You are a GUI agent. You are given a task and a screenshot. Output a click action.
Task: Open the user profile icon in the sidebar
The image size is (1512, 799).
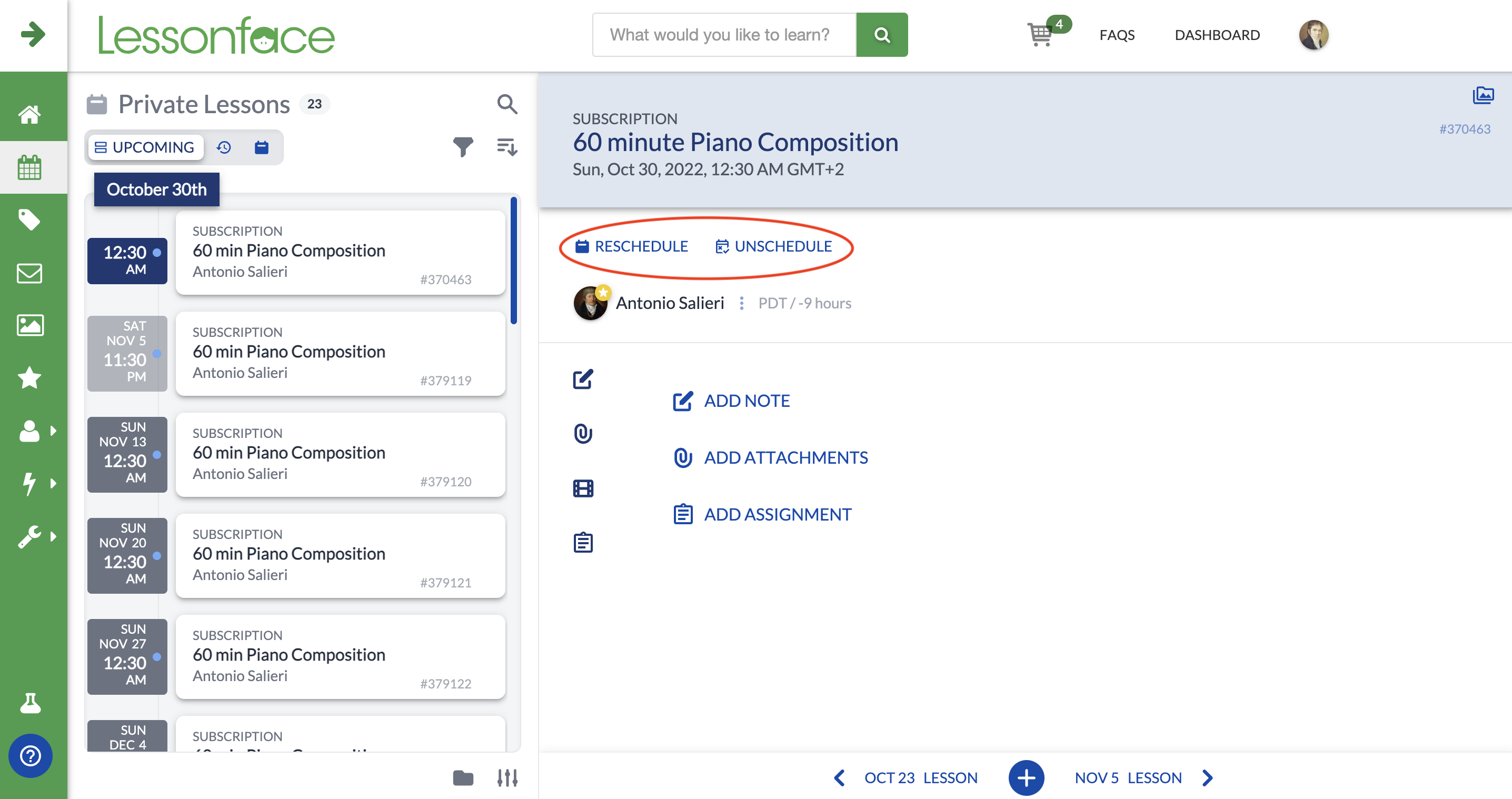[x=29, y=431]
